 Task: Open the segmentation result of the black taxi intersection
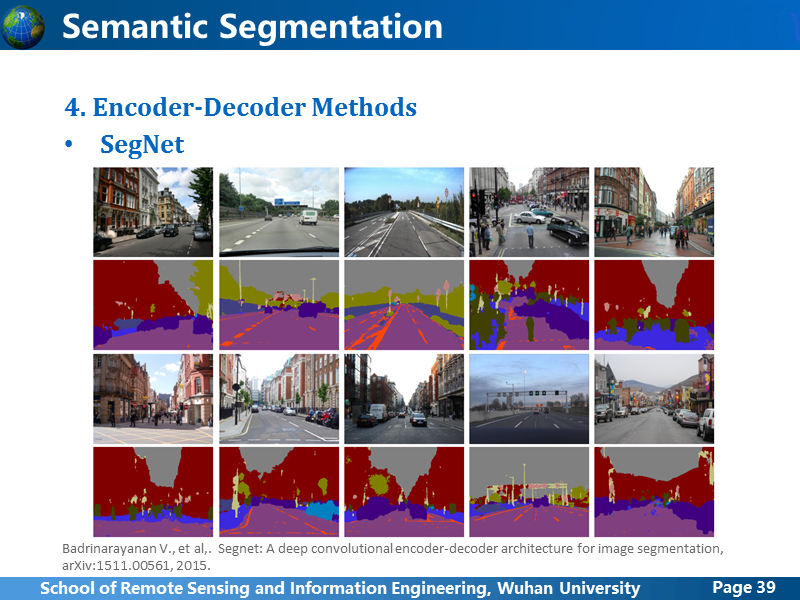point(529,305)
